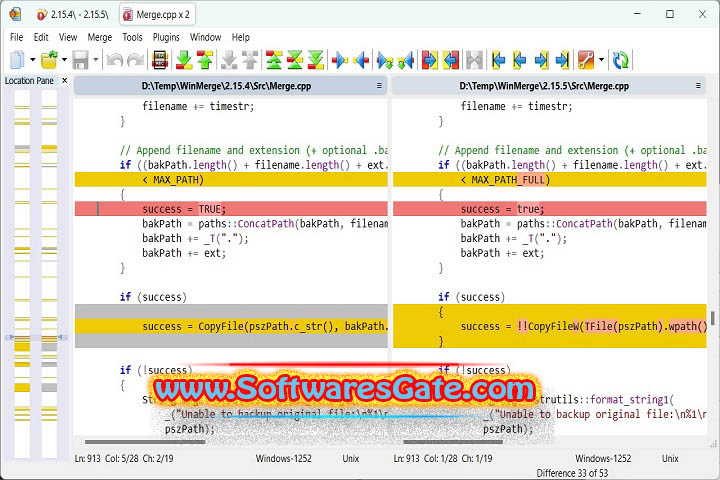Redo the last undone change

point(136,60)
